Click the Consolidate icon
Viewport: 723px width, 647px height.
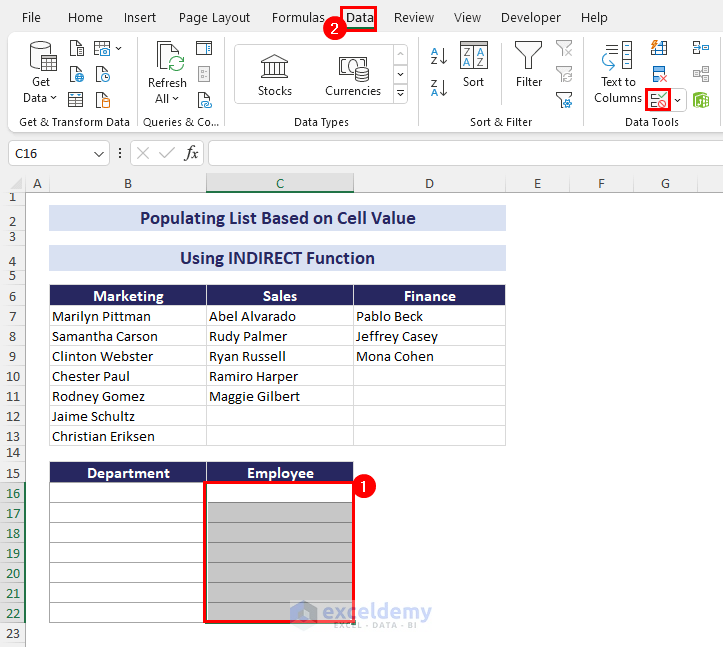700,48
